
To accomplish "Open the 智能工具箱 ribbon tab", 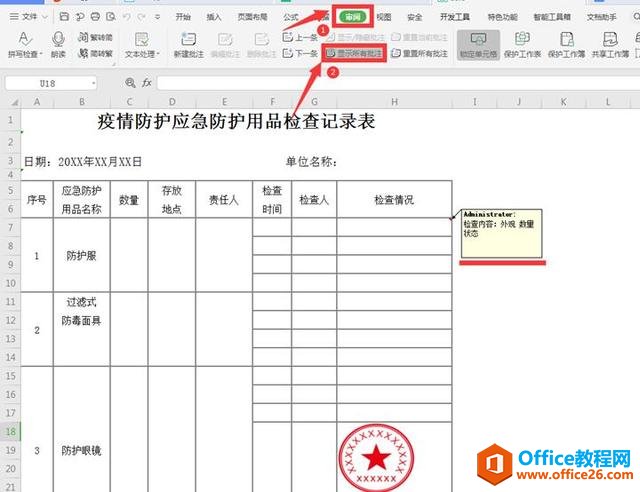I will tap(552, 17).
